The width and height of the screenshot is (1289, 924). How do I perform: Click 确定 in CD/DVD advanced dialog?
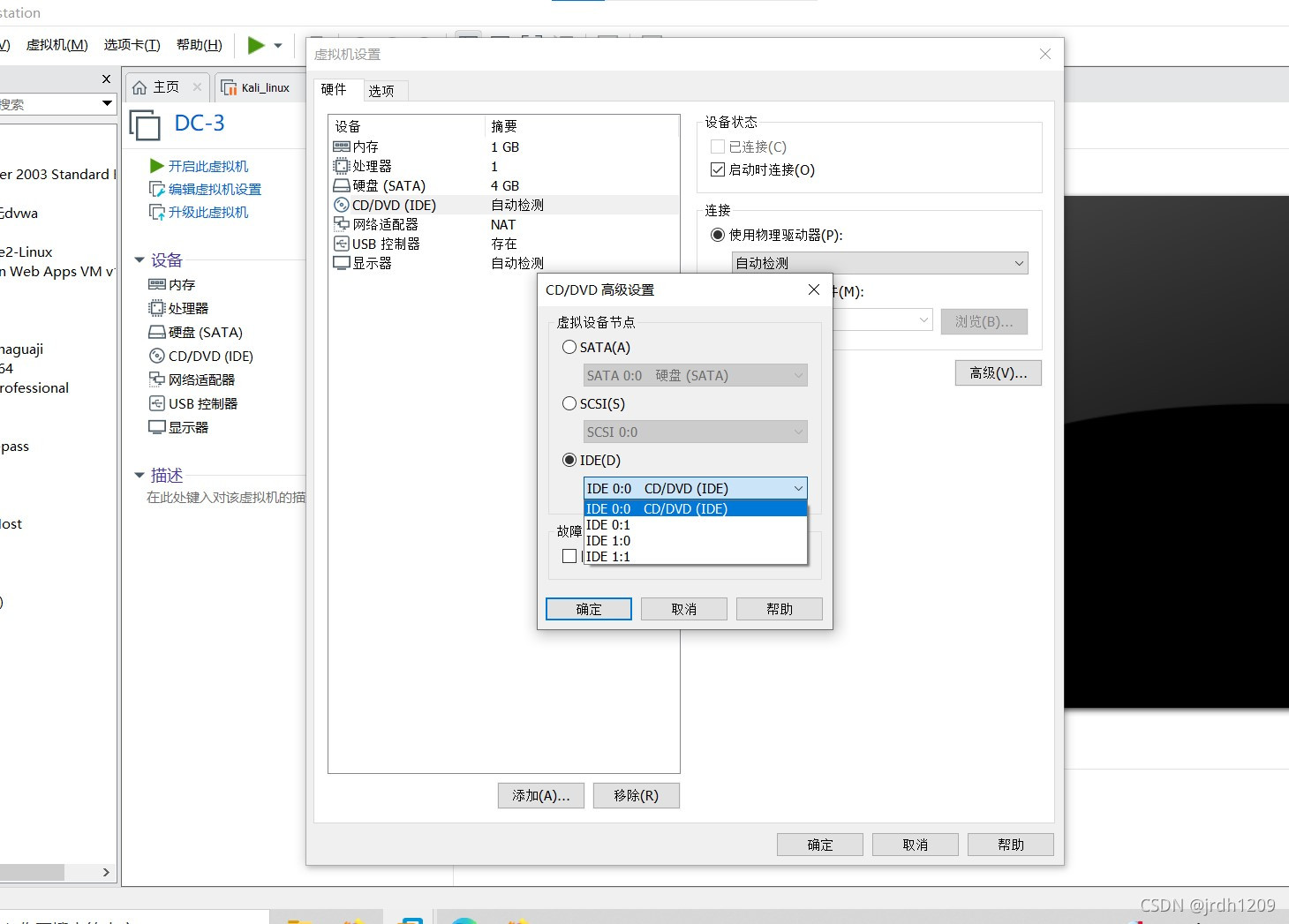pos(589,609)
